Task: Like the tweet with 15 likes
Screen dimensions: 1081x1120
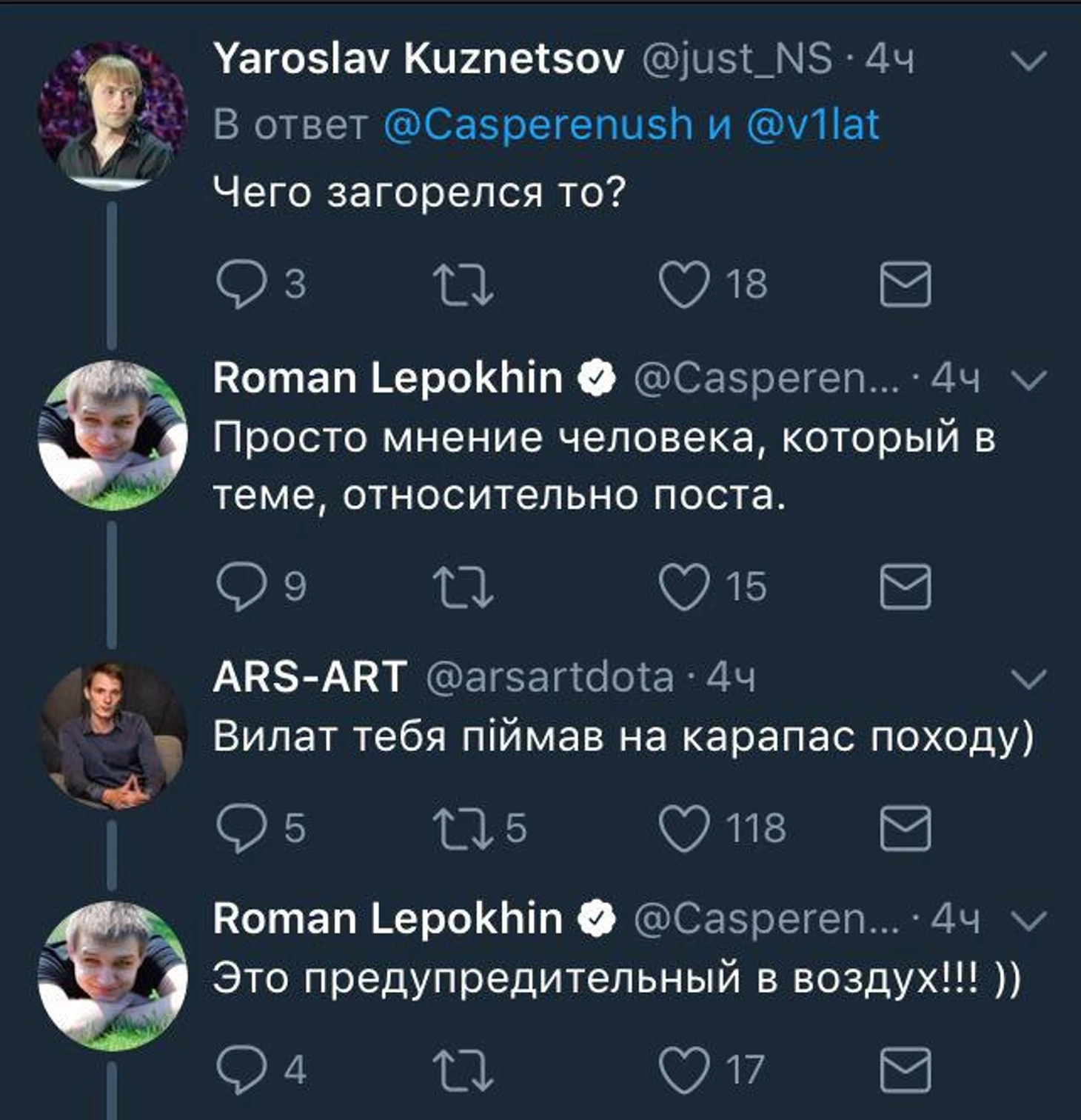Action: (x=684, y=587)
